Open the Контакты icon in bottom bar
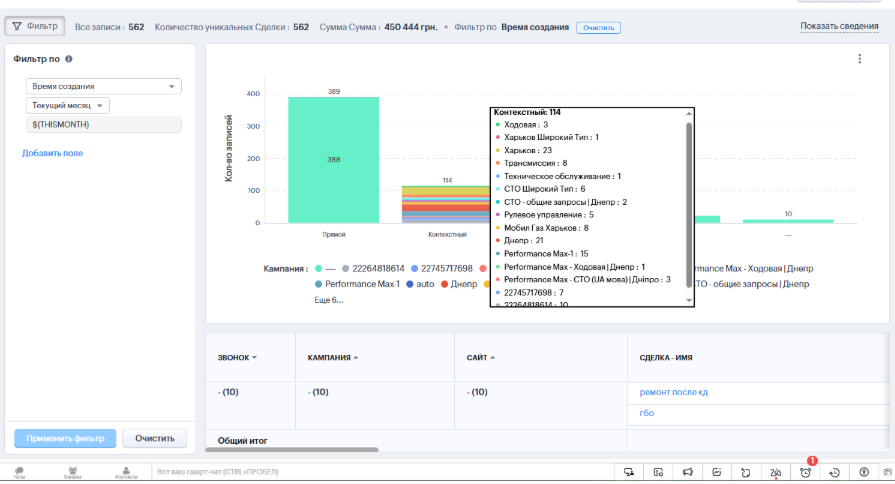This screenshot has height=484, width=895. [x=126, y=472]
